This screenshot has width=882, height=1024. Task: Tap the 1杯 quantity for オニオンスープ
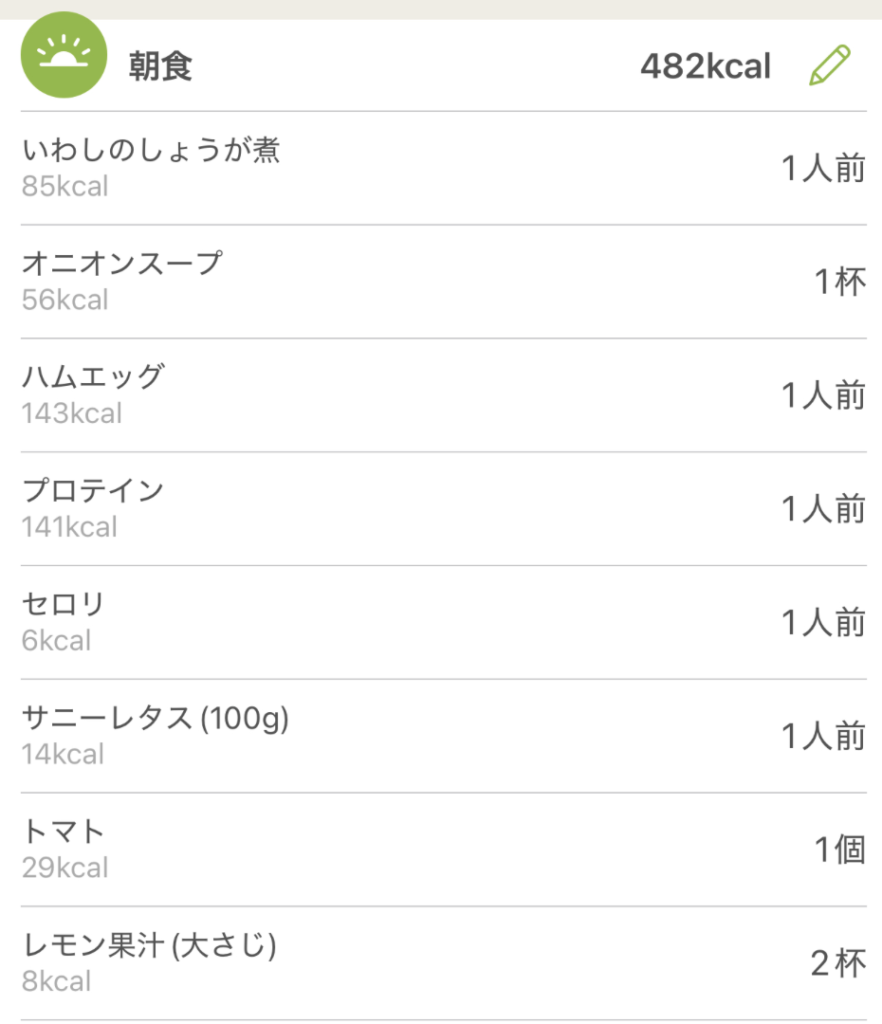click(x=838, y=283)
